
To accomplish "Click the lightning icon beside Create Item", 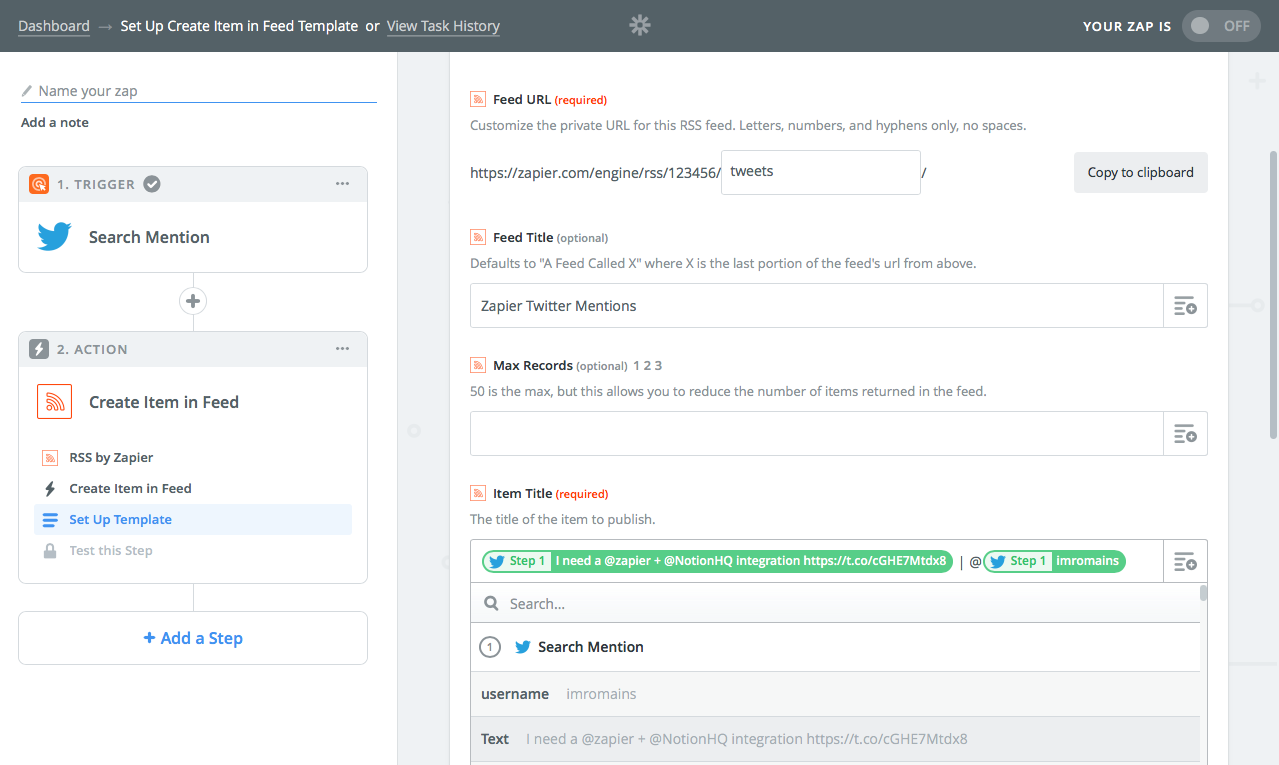I will pyautogui.click(x=50, y=488).
